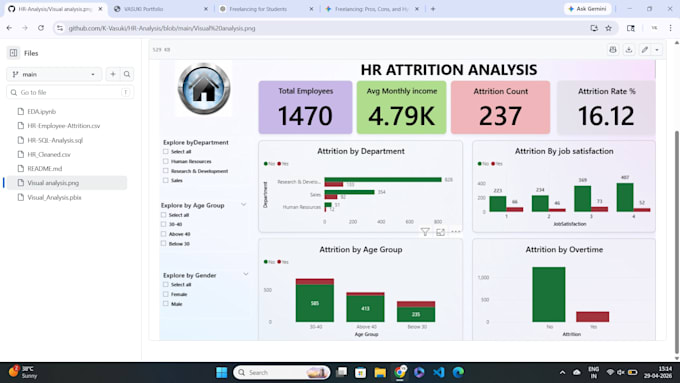
Task: Open Visual_Analysis.pbix file
Action: point(54,197)
